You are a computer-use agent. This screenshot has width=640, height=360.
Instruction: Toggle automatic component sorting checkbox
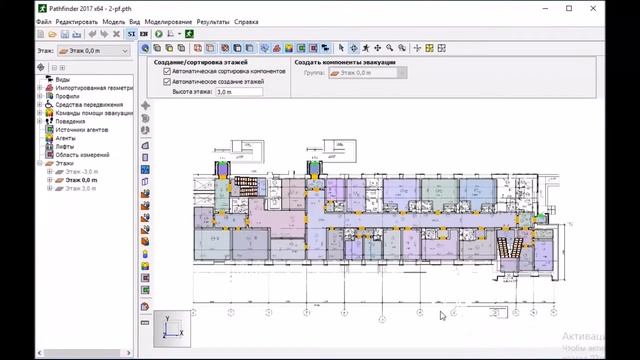point(167,71)
